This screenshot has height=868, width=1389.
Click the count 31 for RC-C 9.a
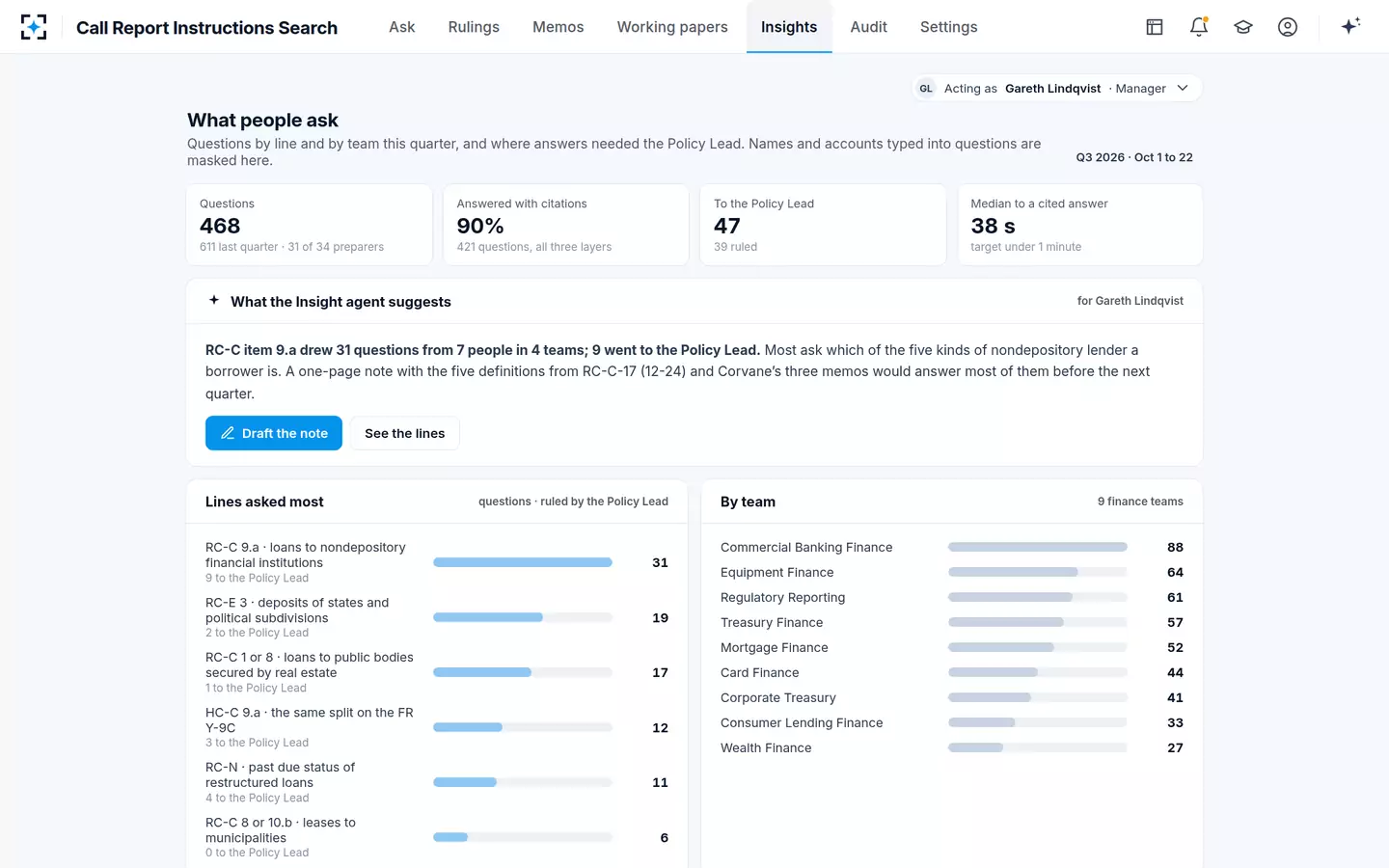click(660, 562)
